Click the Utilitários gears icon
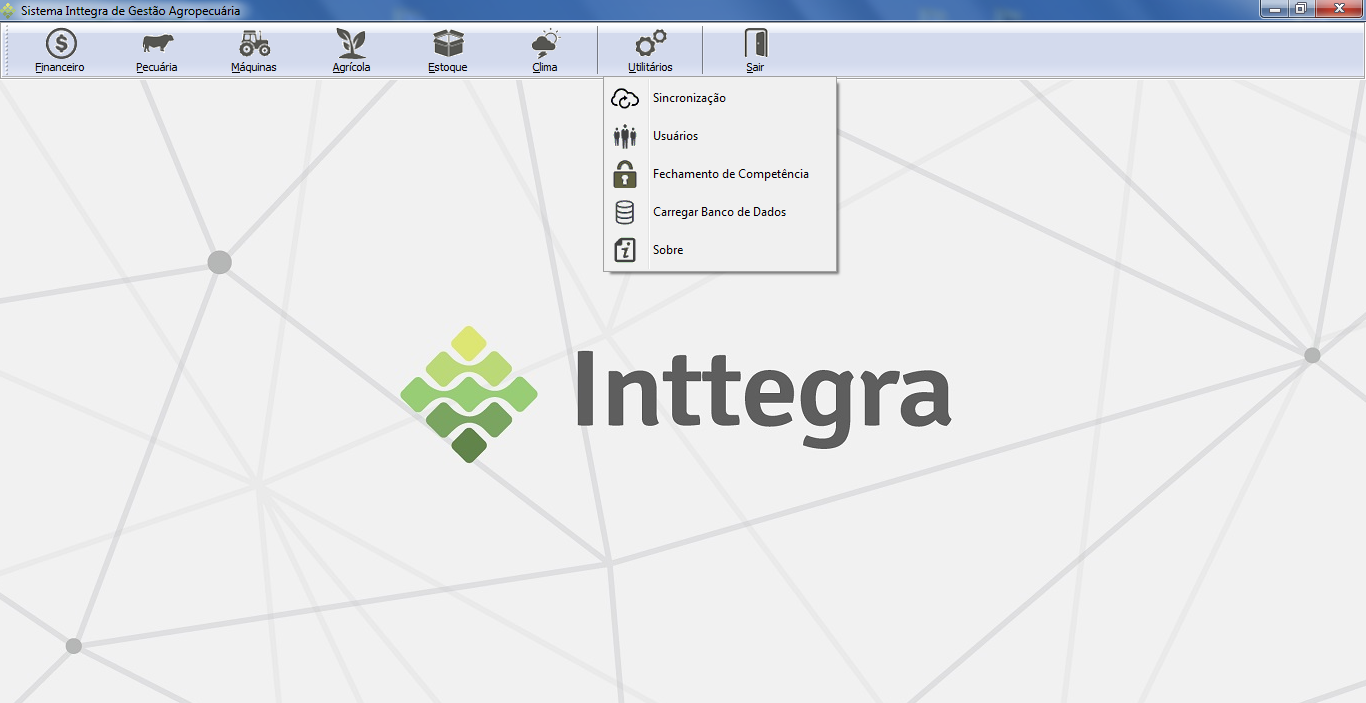 [651, 44]
